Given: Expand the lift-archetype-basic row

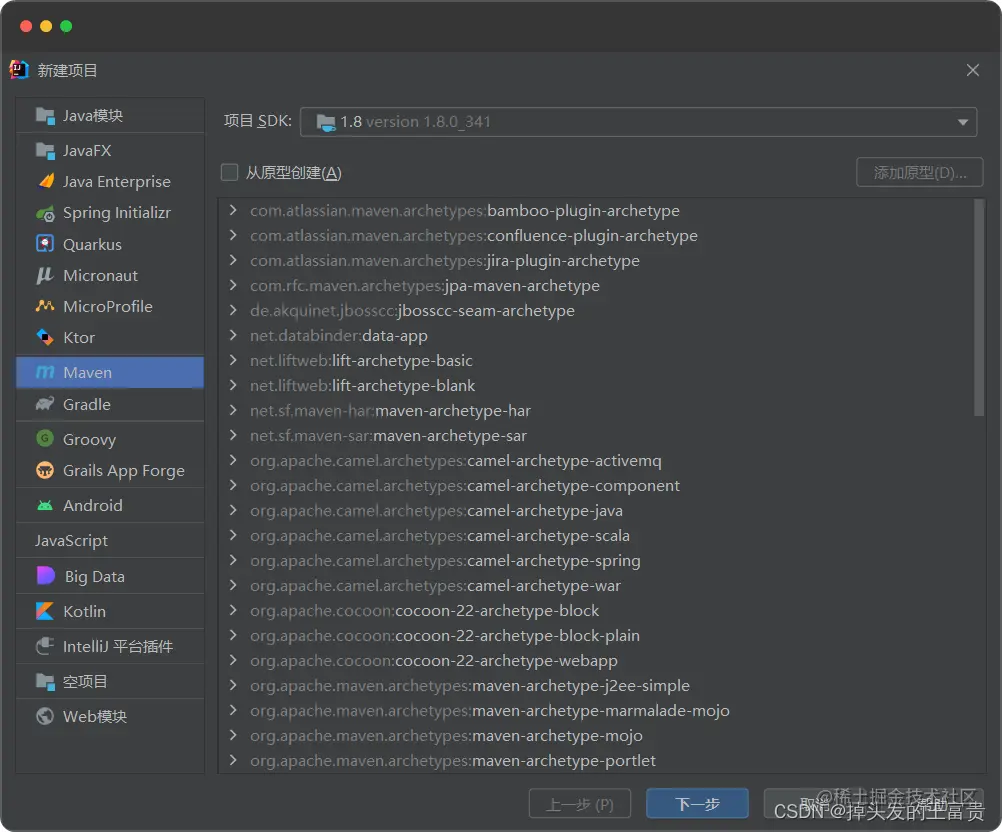Looking at the screenshot, I should click(233, 360).
